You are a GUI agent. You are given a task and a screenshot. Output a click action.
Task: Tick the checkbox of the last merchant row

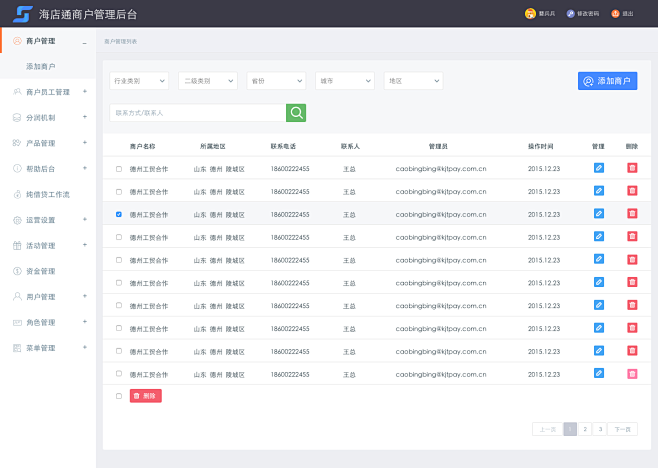coord(119,374)
